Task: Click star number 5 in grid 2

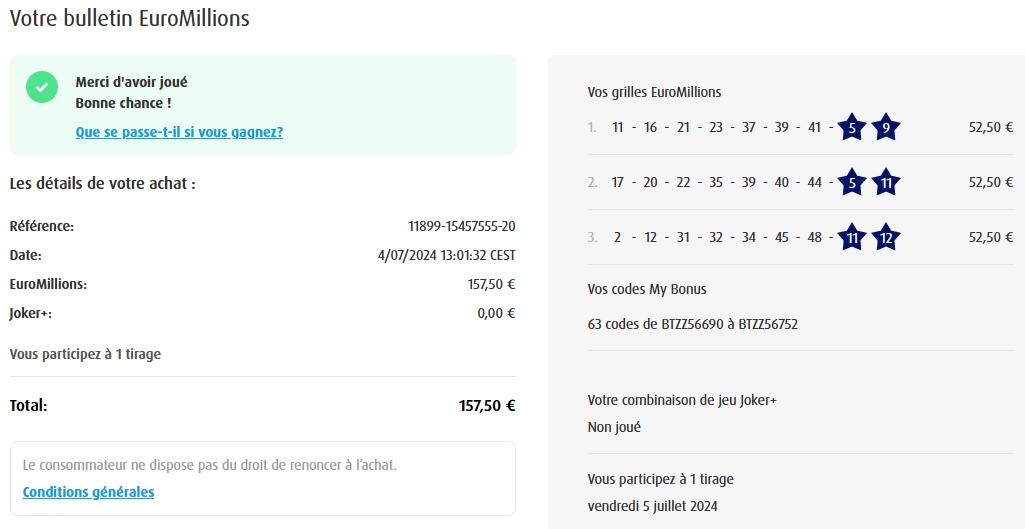Action: 851,183
